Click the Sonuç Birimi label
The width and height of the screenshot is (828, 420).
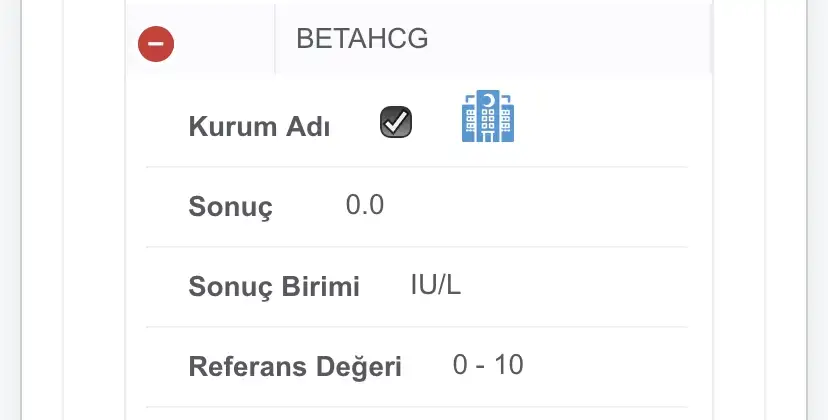point(273,287)
